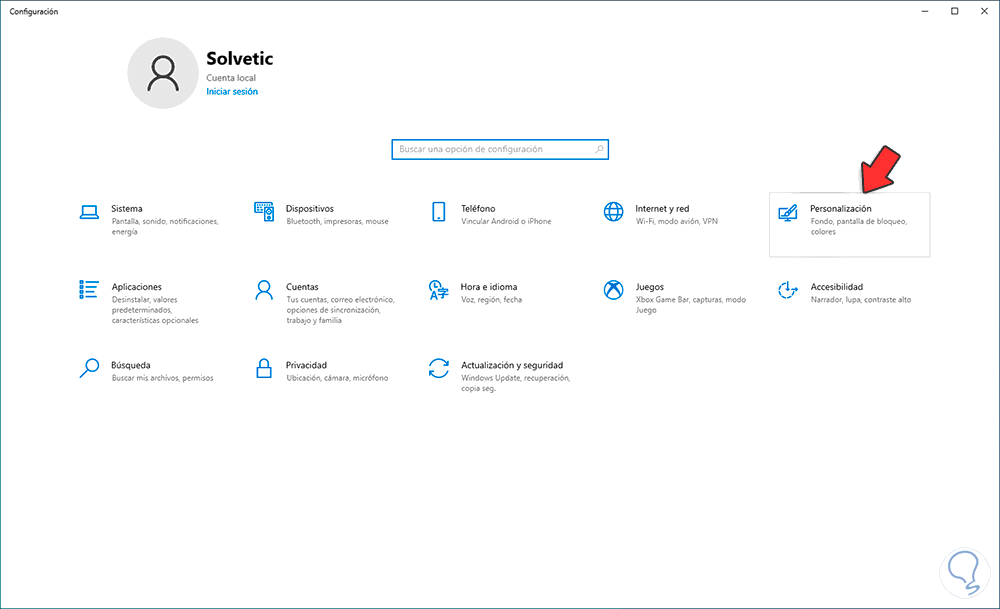
Task: Click the Cuentas person icon
Action: 264,290
